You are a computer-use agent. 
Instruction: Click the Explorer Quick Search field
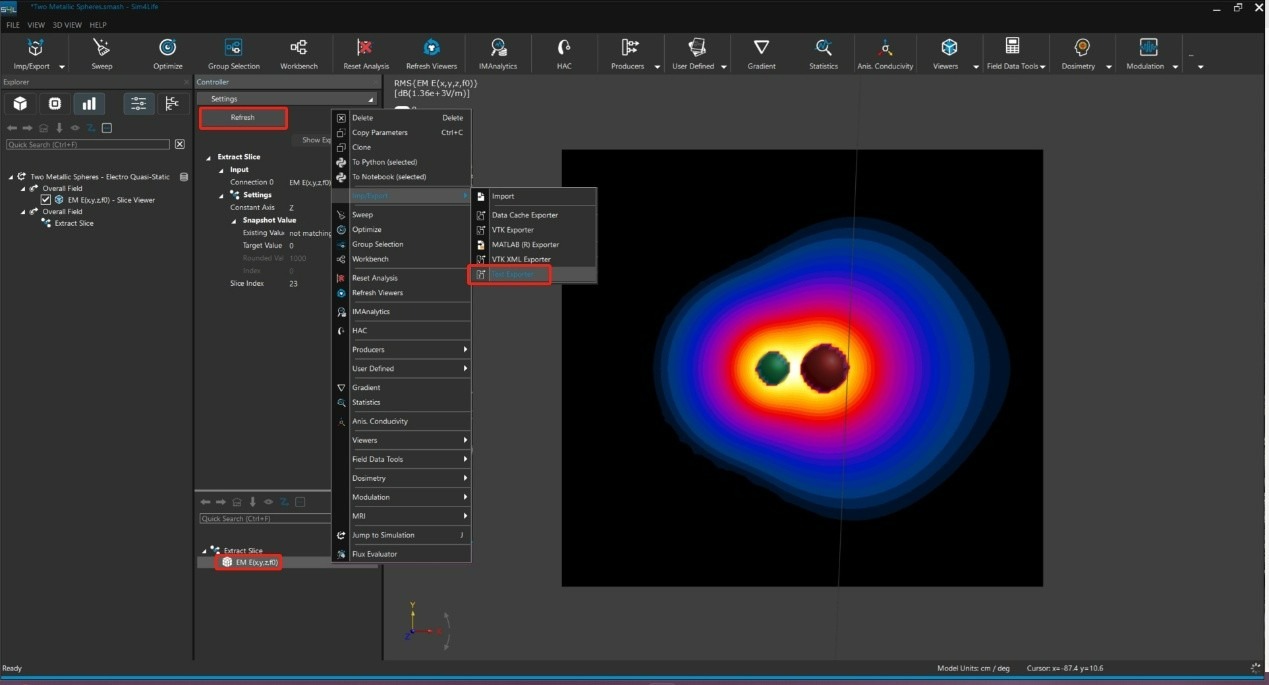(x=88, y=145)
